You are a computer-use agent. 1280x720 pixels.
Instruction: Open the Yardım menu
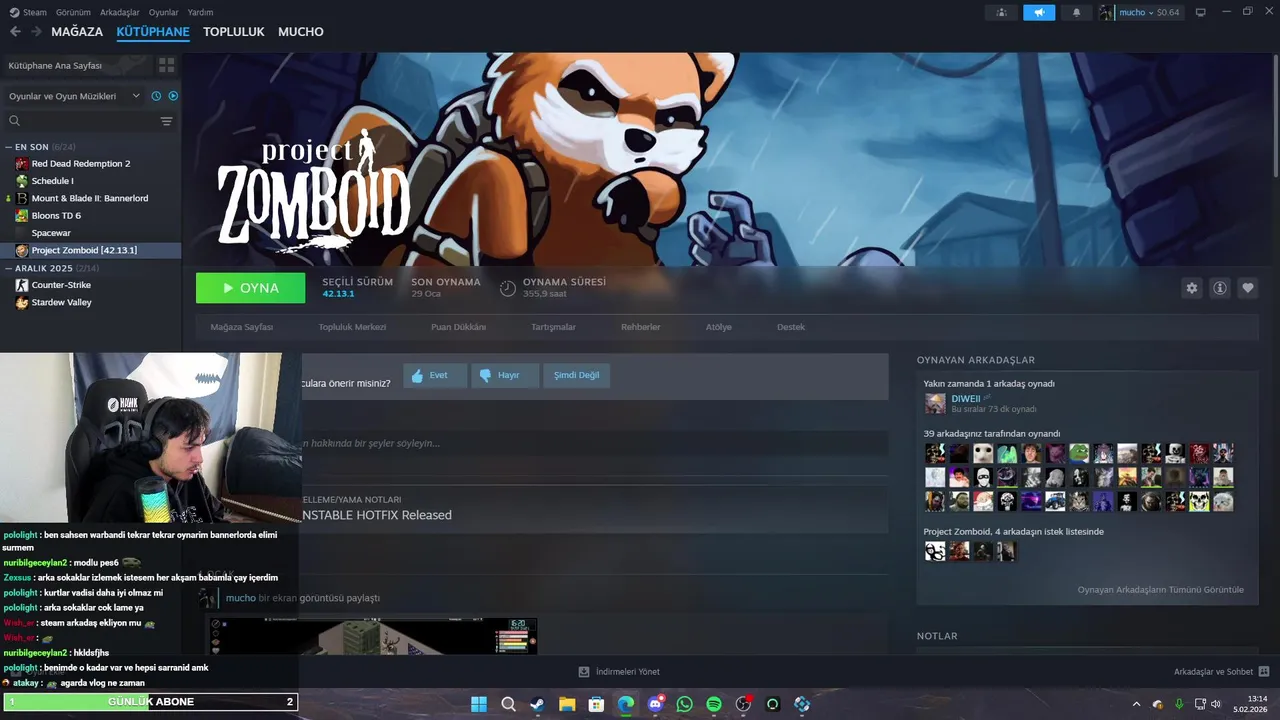(x=200, y=12)
